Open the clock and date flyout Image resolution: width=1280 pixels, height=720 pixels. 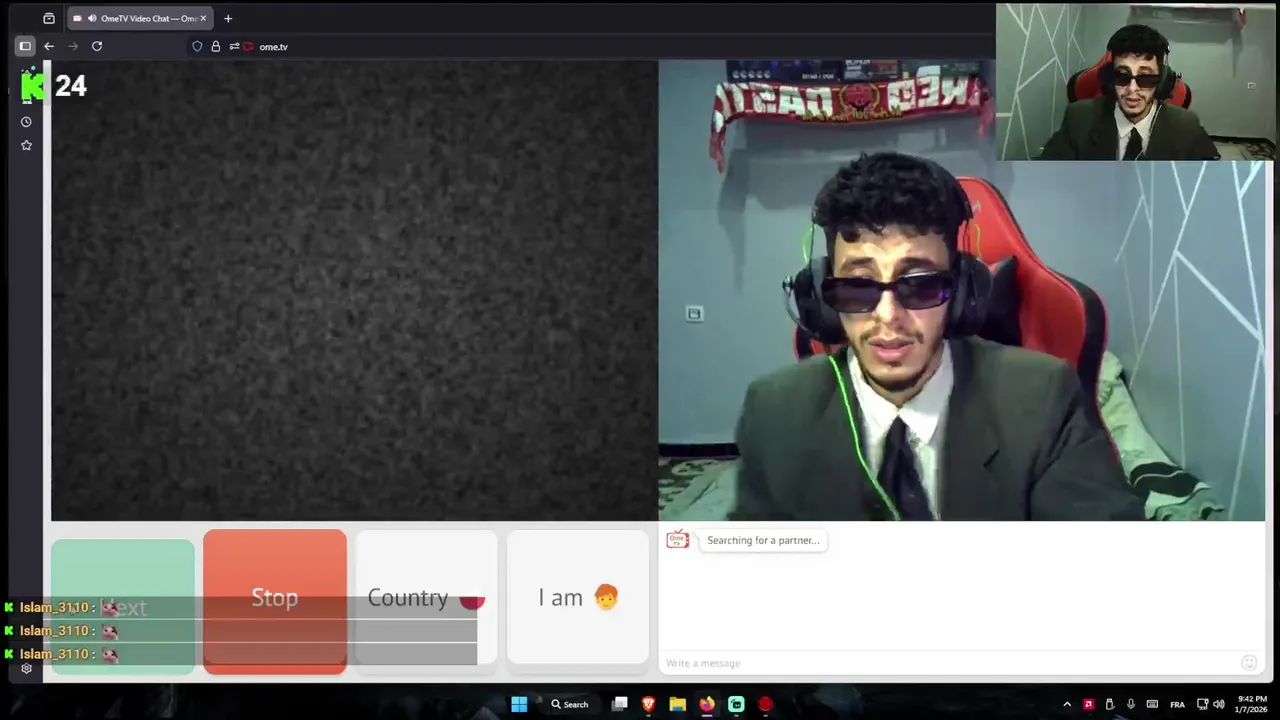click(x=1252, y=704)
